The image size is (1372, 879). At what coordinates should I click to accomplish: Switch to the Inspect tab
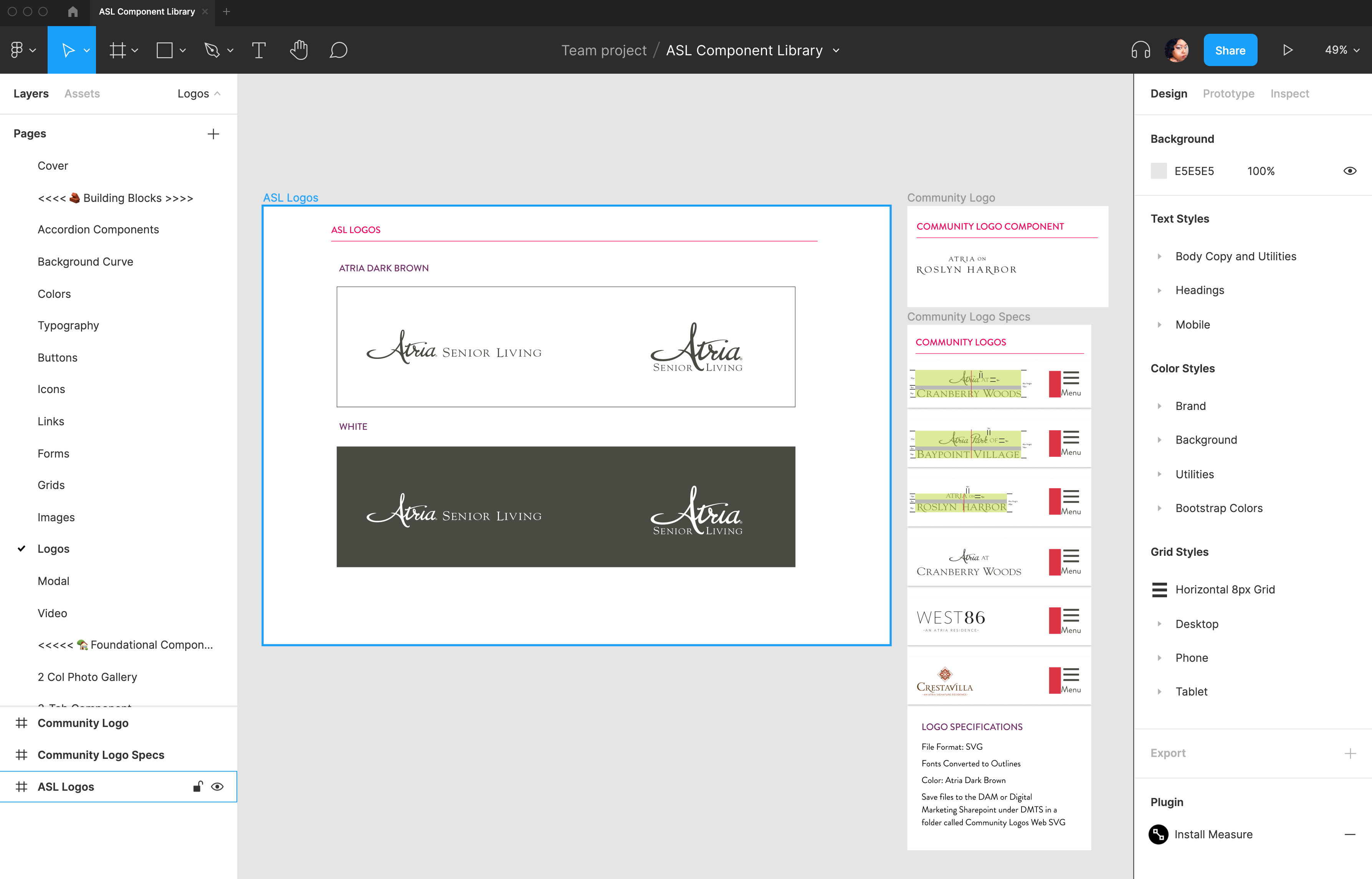click(1289, 94)
